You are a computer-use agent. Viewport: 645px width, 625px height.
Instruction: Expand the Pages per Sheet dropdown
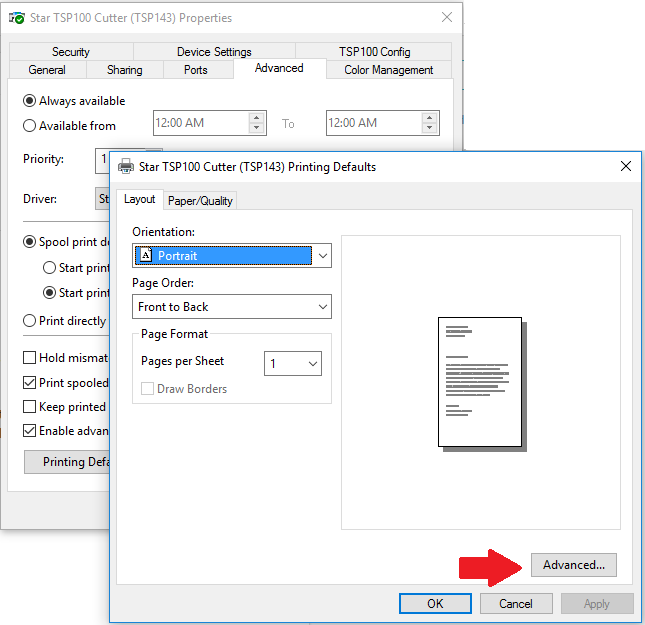[x=293, y=363]
